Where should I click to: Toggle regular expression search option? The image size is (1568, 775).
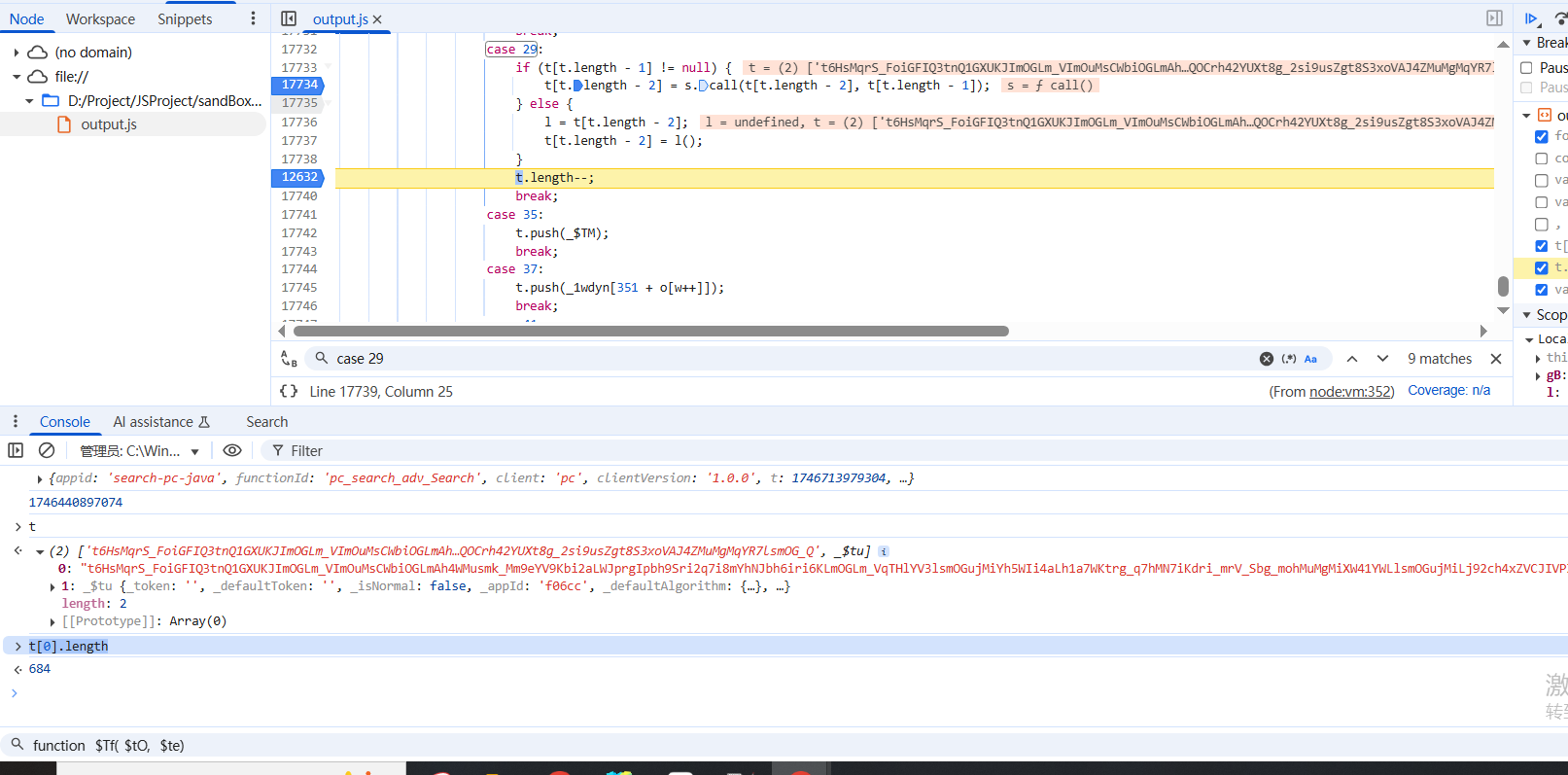click(x=1289, y=359)
